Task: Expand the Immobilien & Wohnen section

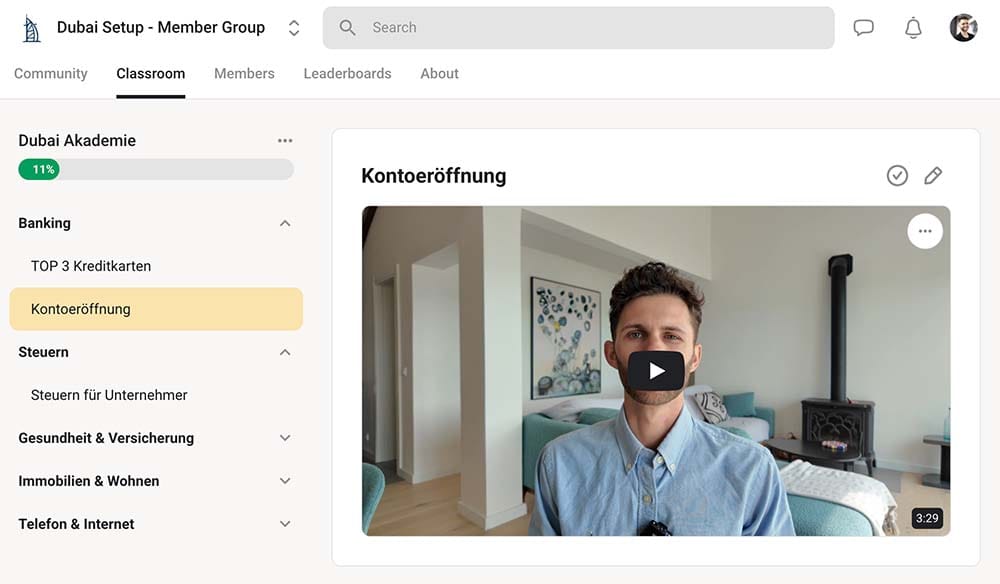Action: pos(285,481)
